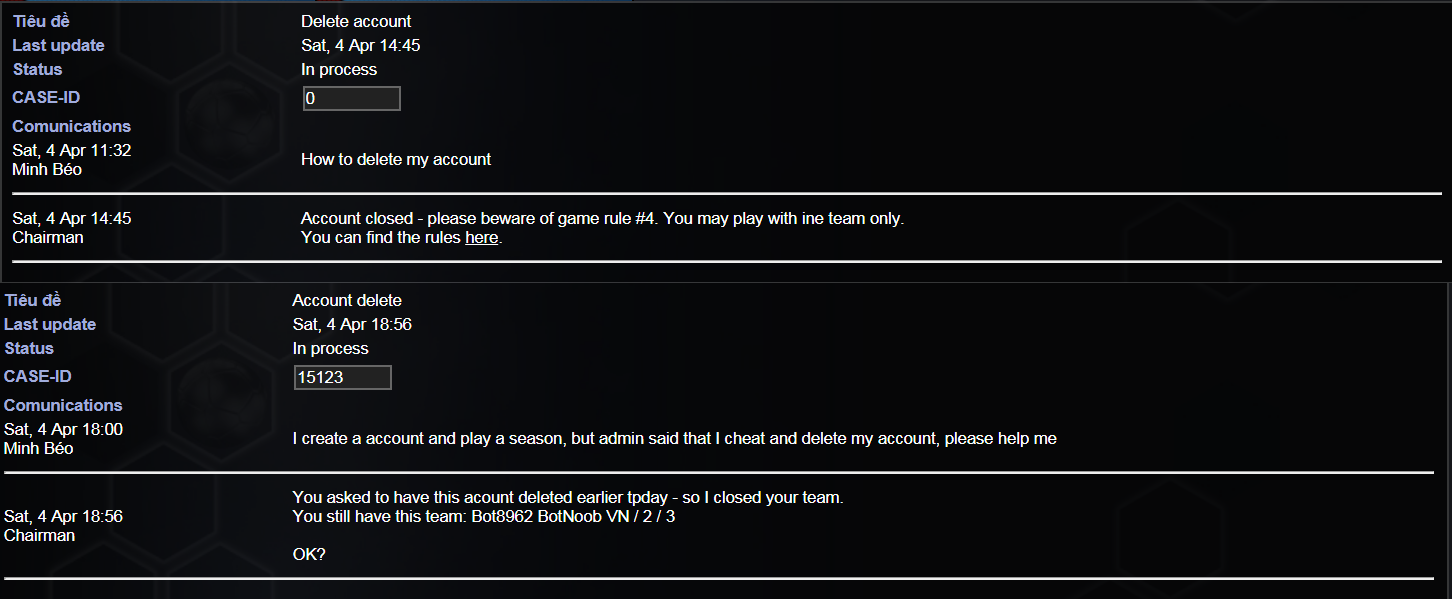The image size is (1452, 602).
Task: Click Chairman under the 18:56 message timestamp
Action: [40, 535]
